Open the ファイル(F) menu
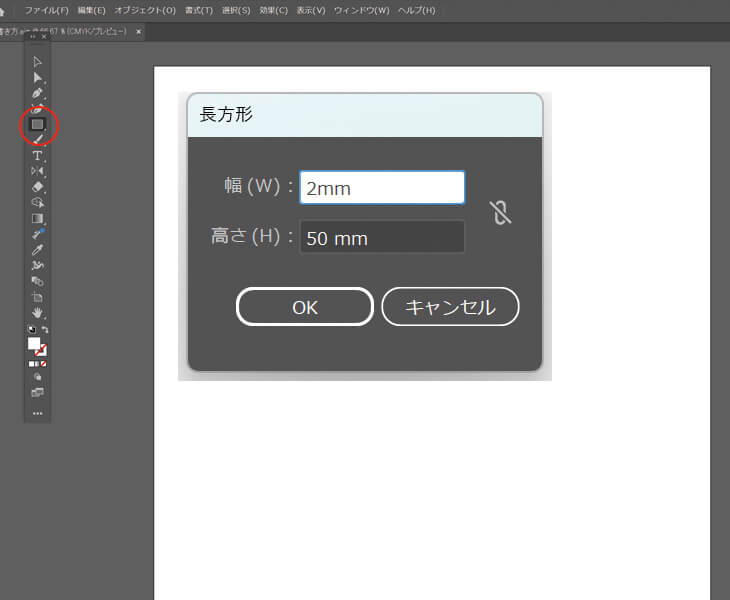This screenshot has height=600, width=730. [46, 10]
